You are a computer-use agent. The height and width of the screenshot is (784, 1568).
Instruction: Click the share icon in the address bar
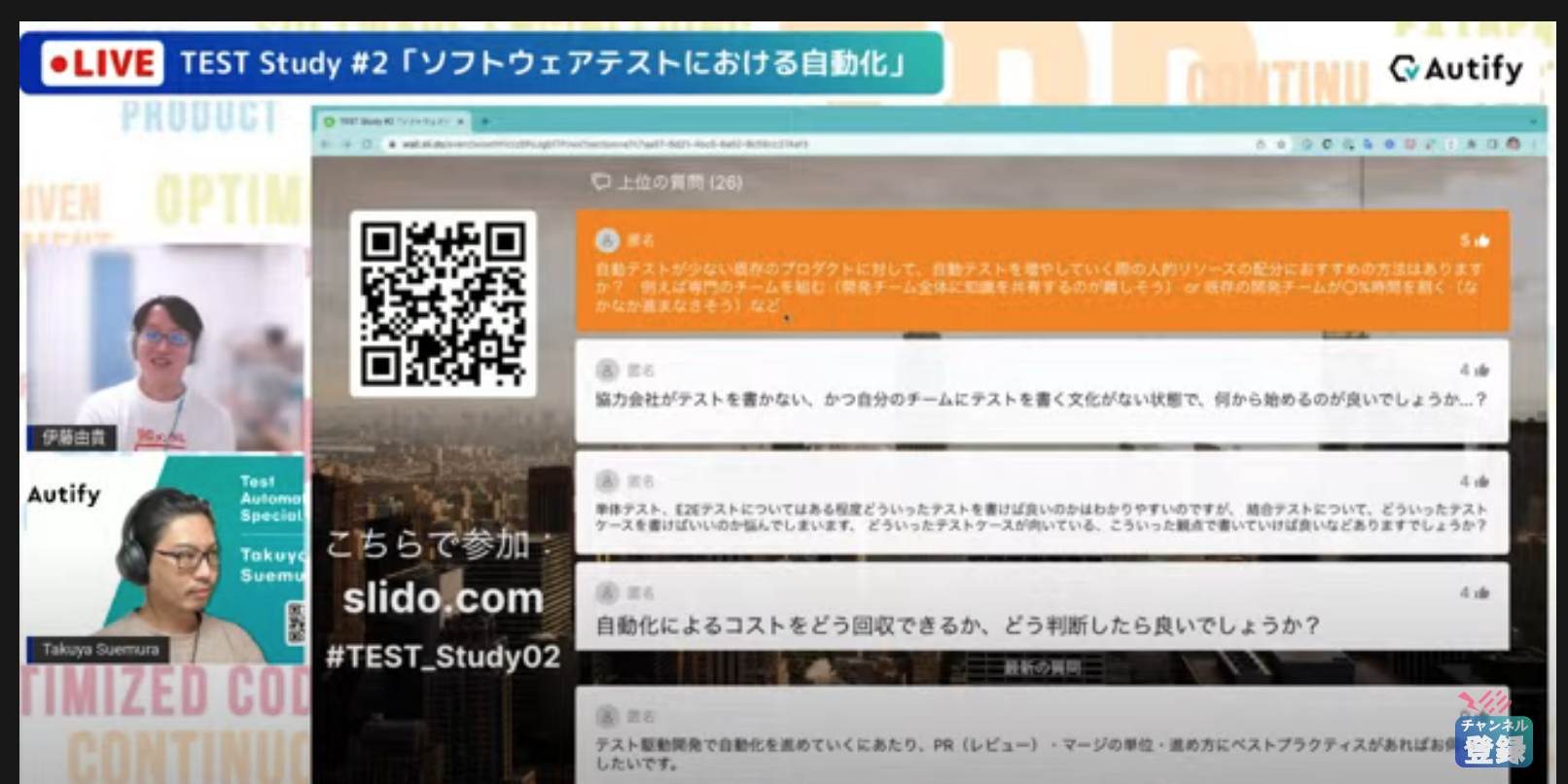1261,144
